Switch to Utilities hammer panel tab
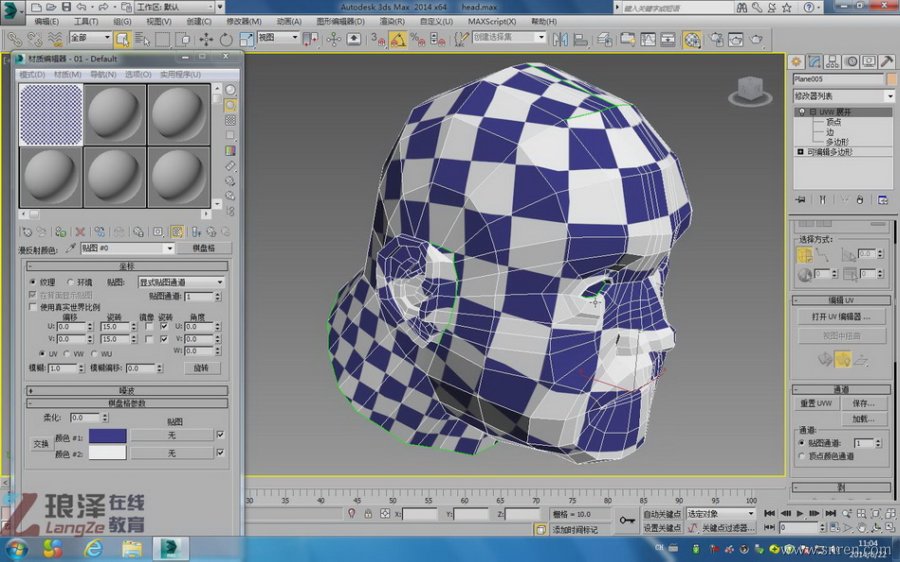 point(887,61)
